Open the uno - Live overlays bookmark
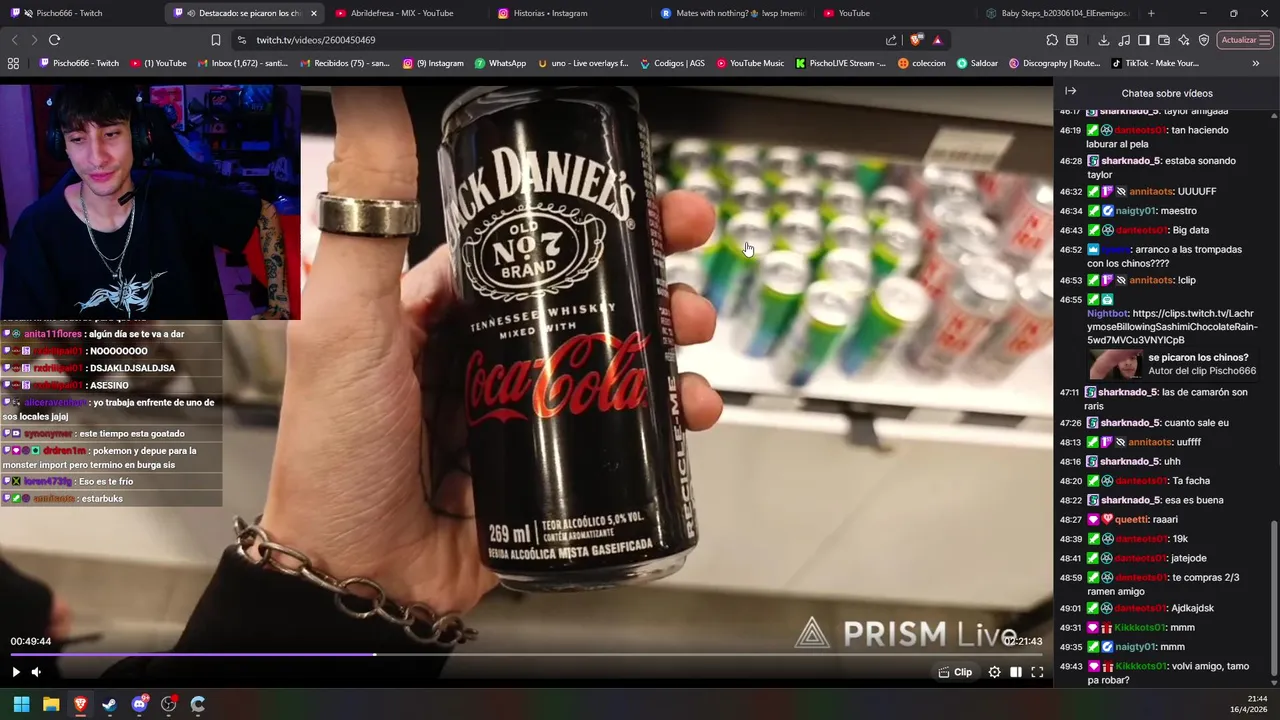Viewport: 1280px width, 720px height. coord(583,63)
